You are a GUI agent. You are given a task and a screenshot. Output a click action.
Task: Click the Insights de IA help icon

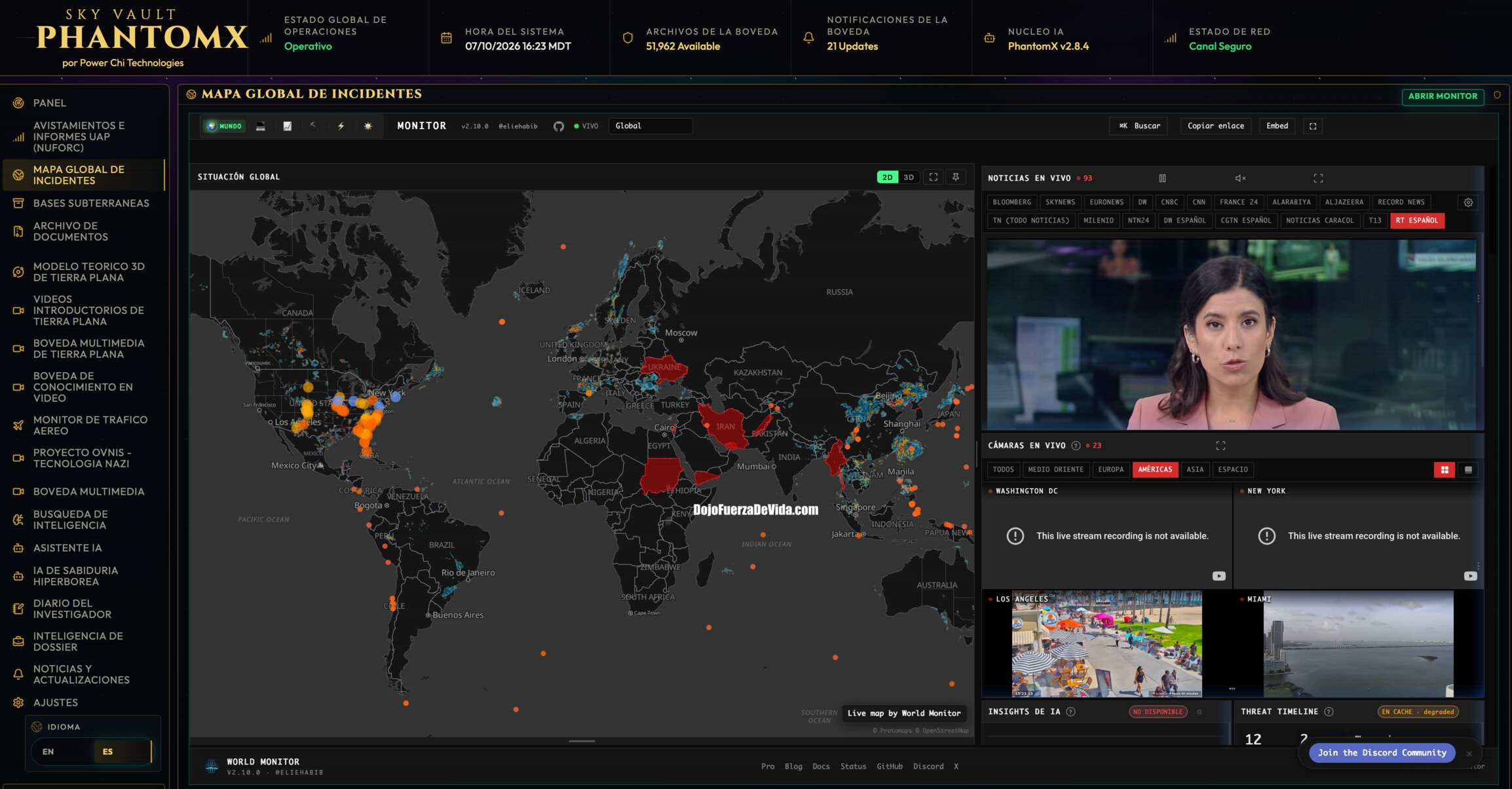point(1070,712)
